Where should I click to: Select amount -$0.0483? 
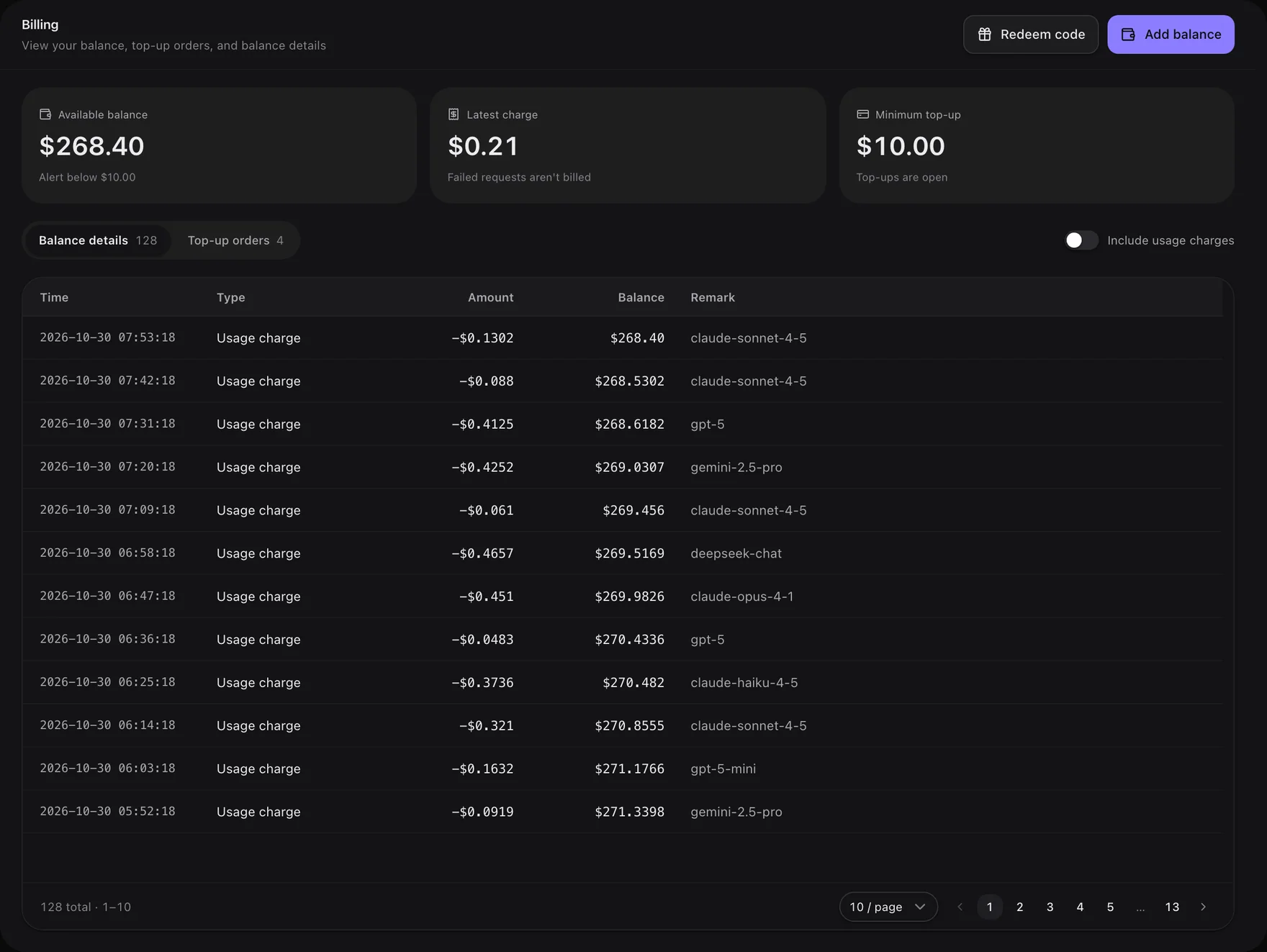coord(482,640)
